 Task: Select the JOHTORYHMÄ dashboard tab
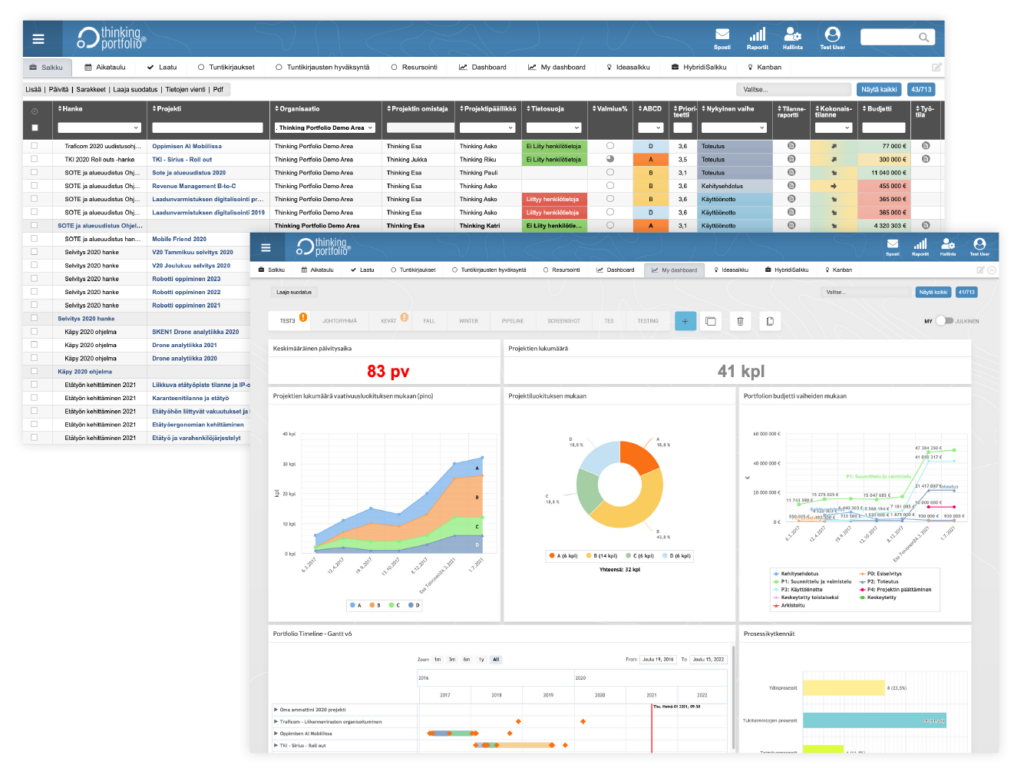(x=342, y=321)
